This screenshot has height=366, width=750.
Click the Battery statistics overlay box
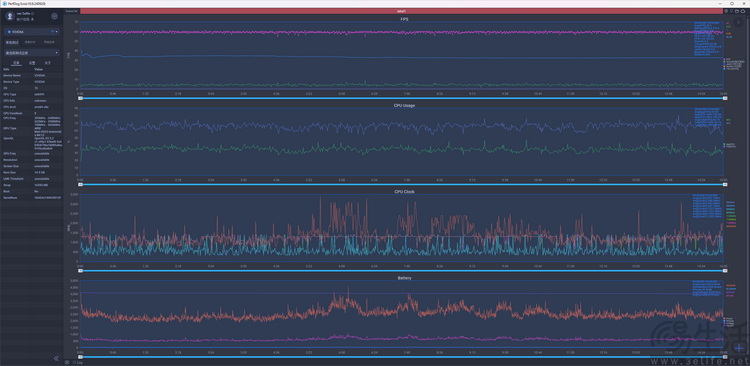click(708, 288)
